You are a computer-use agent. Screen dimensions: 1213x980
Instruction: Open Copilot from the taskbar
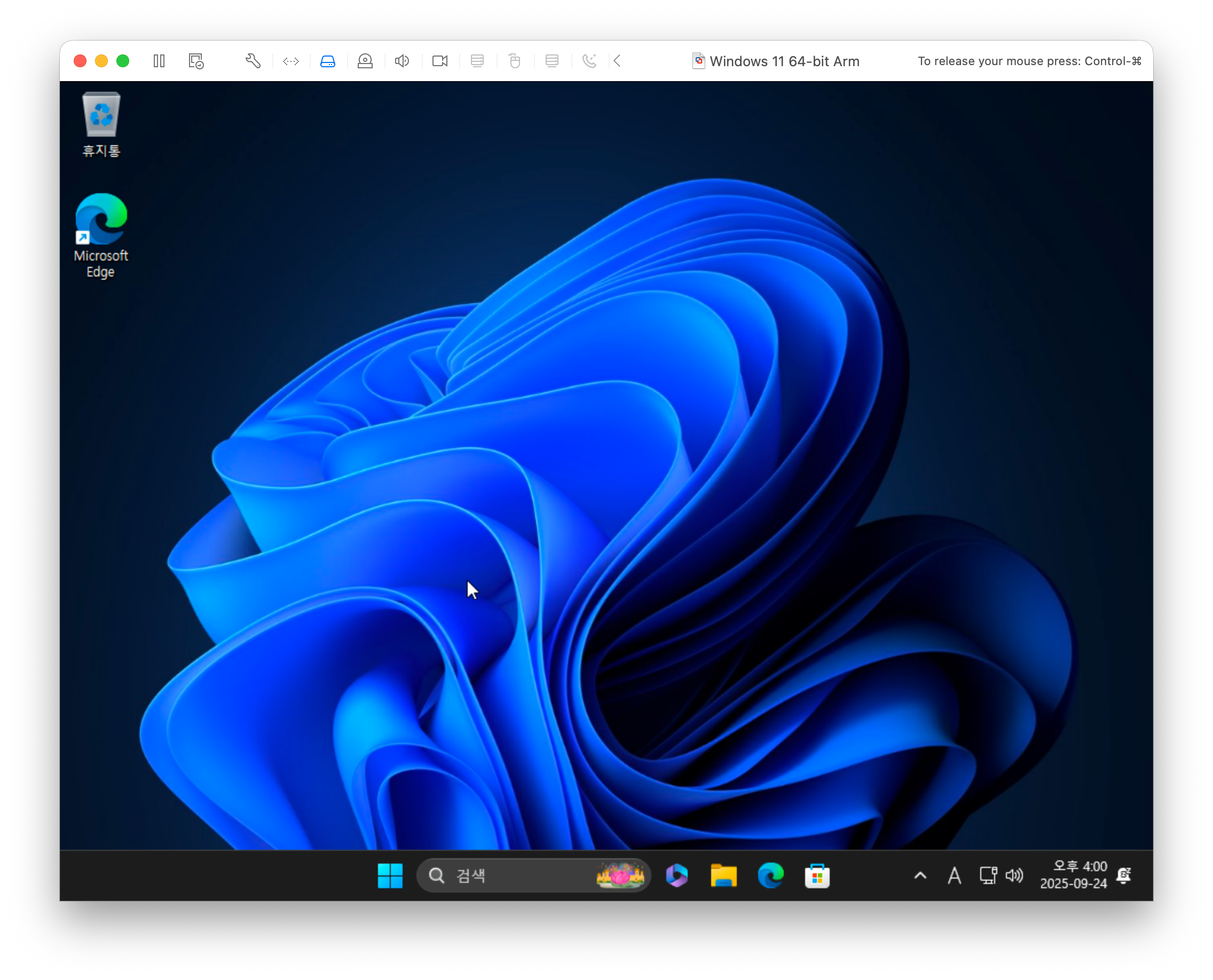(x=676, y=875)
